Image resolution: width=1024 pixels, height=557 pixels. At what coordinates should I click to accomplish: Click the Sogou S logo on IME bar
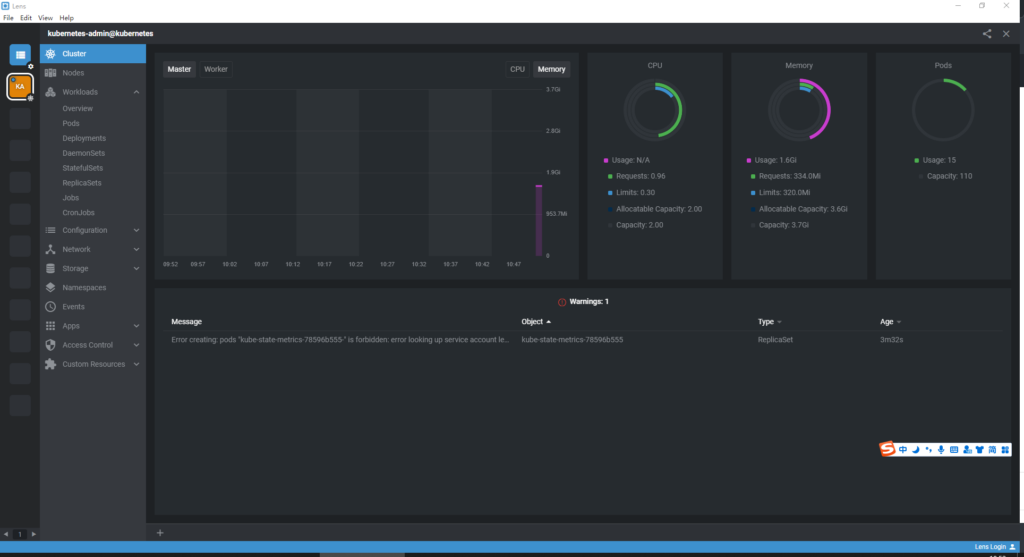[x=887, y=449]
